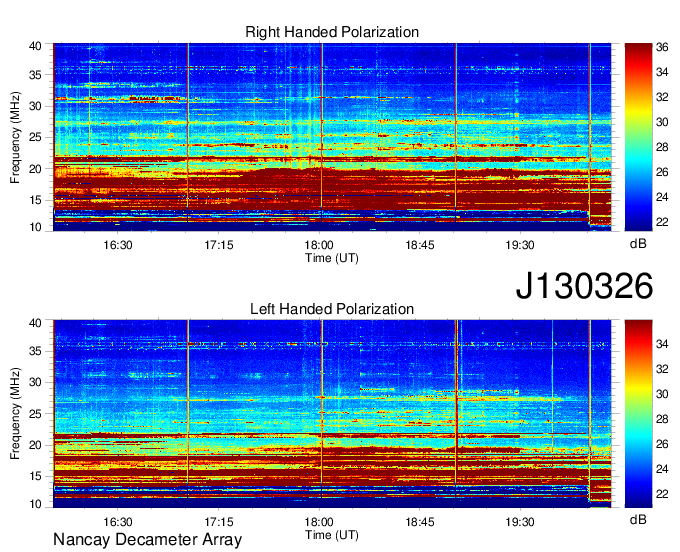Select "Time (UT)" label under the Right Handed plot
Screen dimensions: 680x552
[x=332, y=258]
